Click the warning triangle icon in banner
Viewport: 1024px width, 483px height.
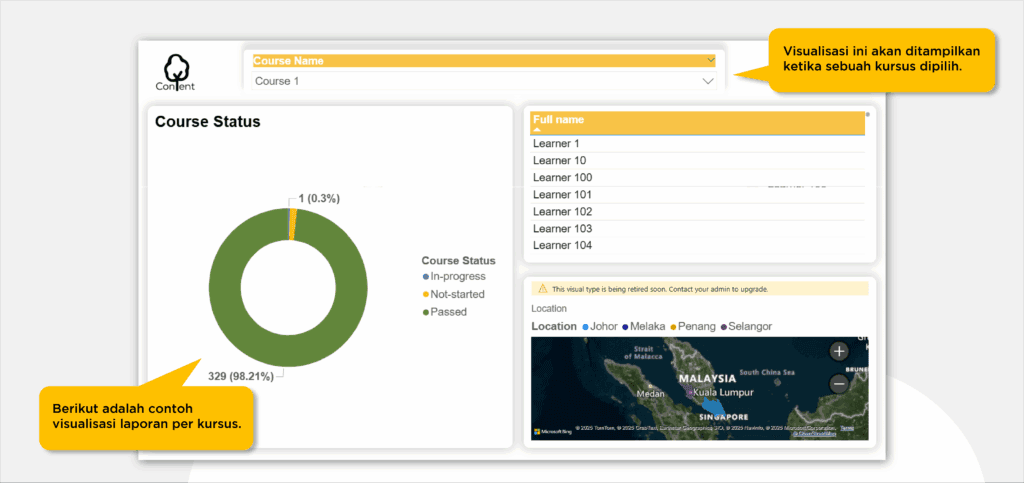click(542, 288)
